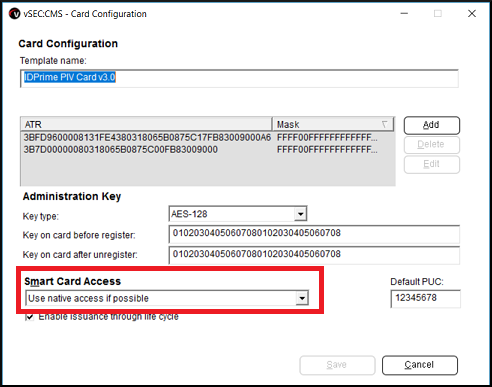Click the Edit button
This screenshot has width=492, height=387.
tap(432, 164)
